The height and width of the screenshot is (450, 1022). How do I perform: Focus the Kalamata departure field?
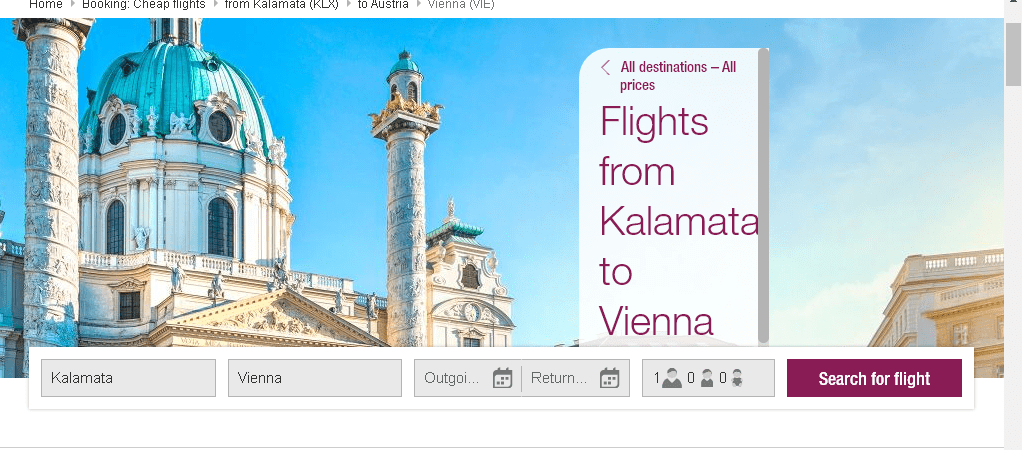[128, 378]
